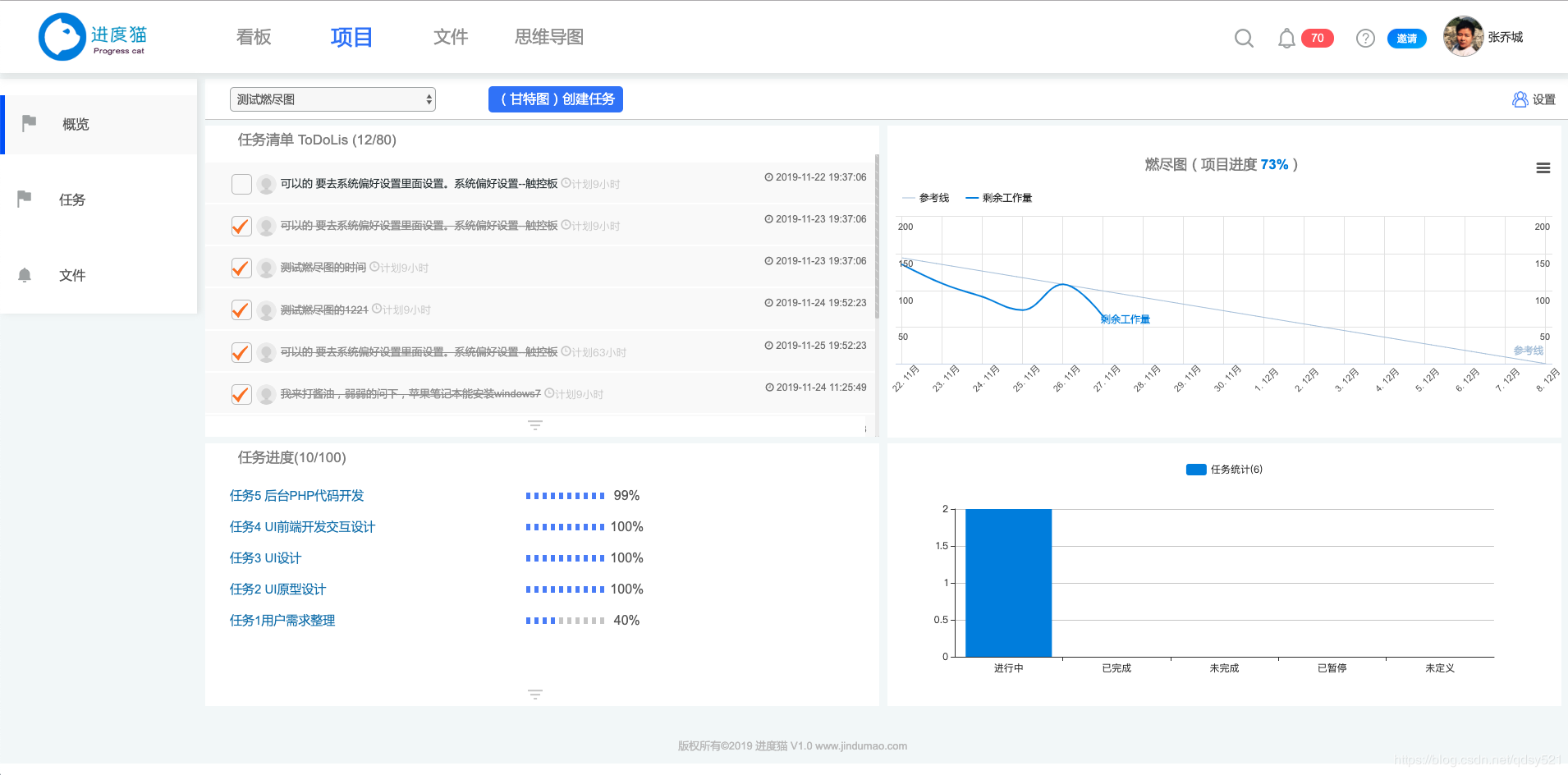1568x775 pixels.
Task: Open the 测试燃尽图 project dropdown
Action: (x=332, y=99)
